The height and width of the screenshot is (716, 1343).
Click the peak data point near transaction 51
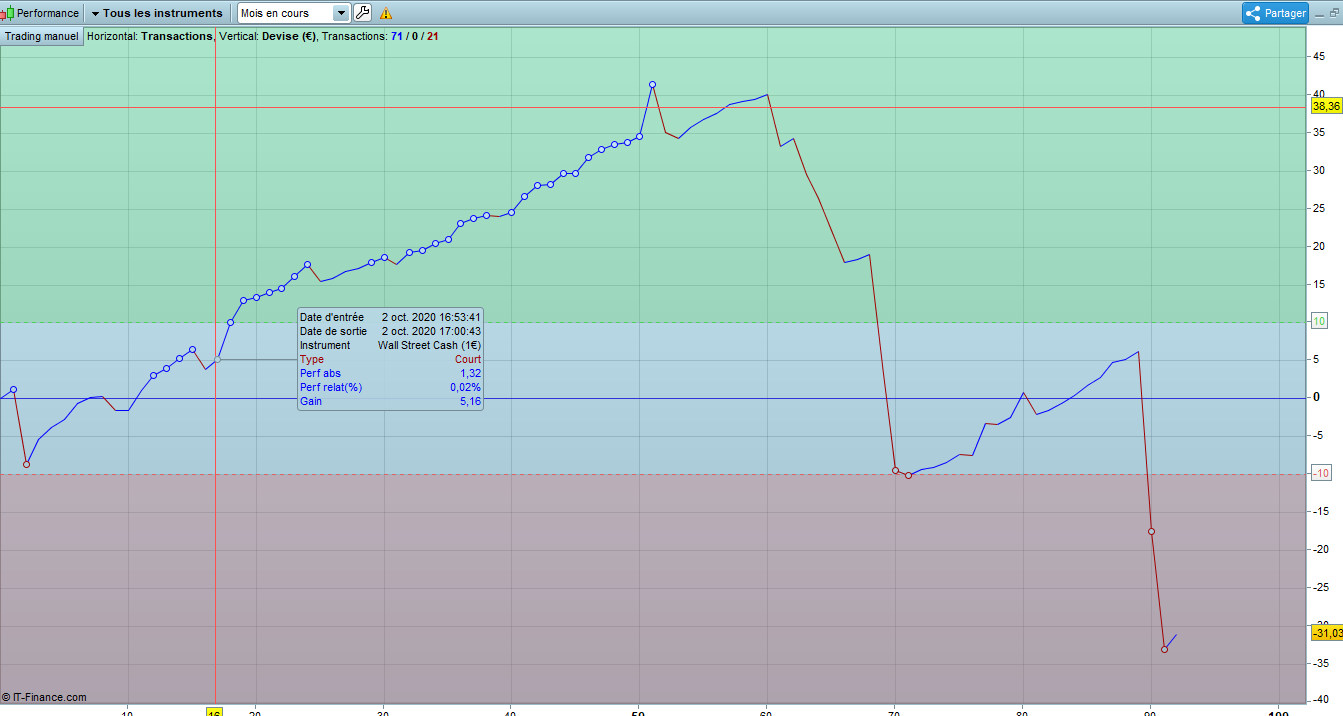652,85
